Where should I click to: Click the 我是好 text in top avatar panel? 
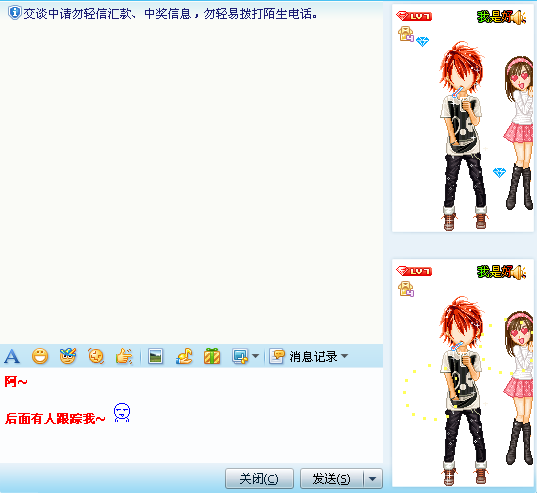[x=495, y=16]
